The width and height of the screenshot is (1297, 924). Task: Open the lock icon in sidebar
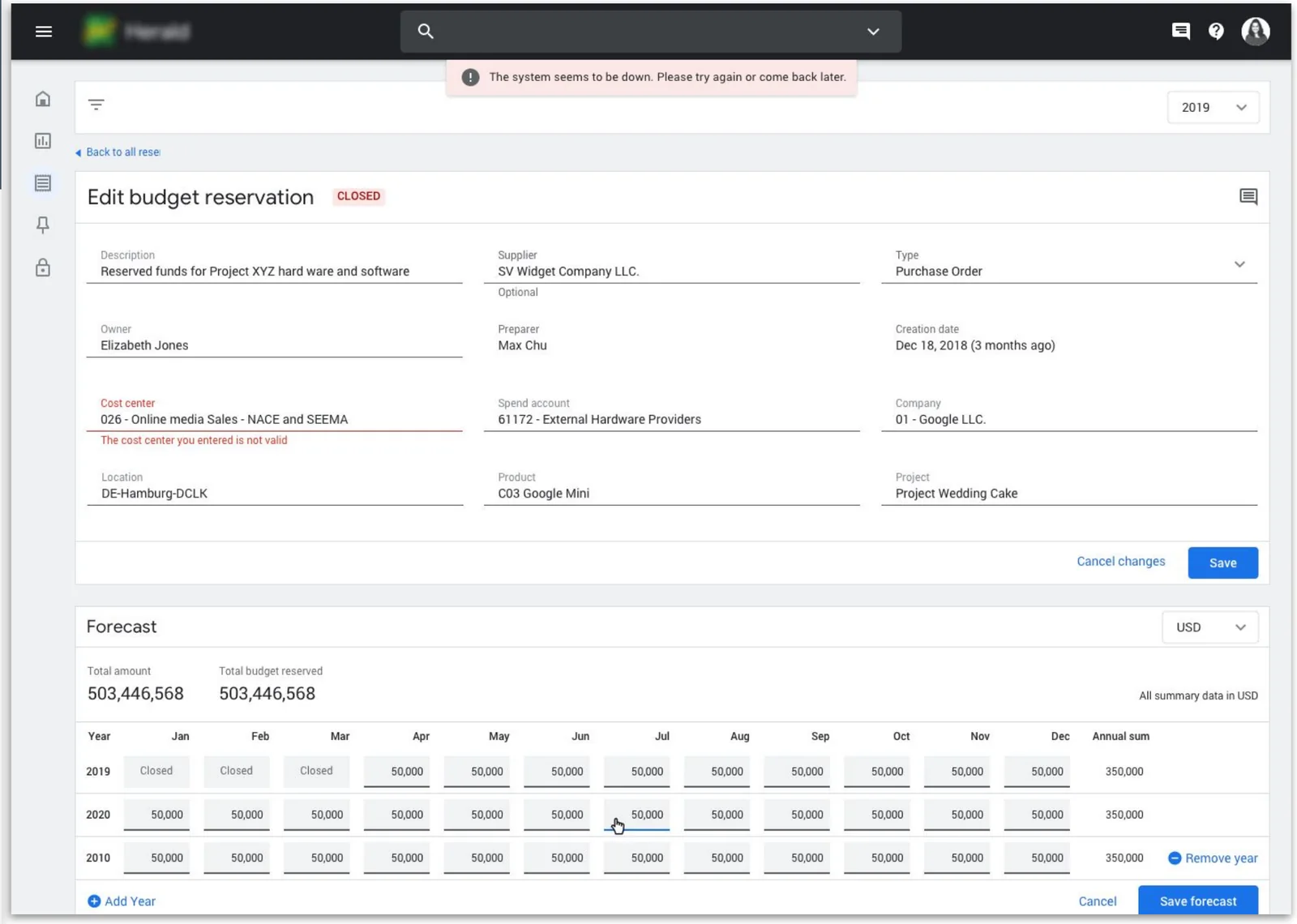[43, 267]
